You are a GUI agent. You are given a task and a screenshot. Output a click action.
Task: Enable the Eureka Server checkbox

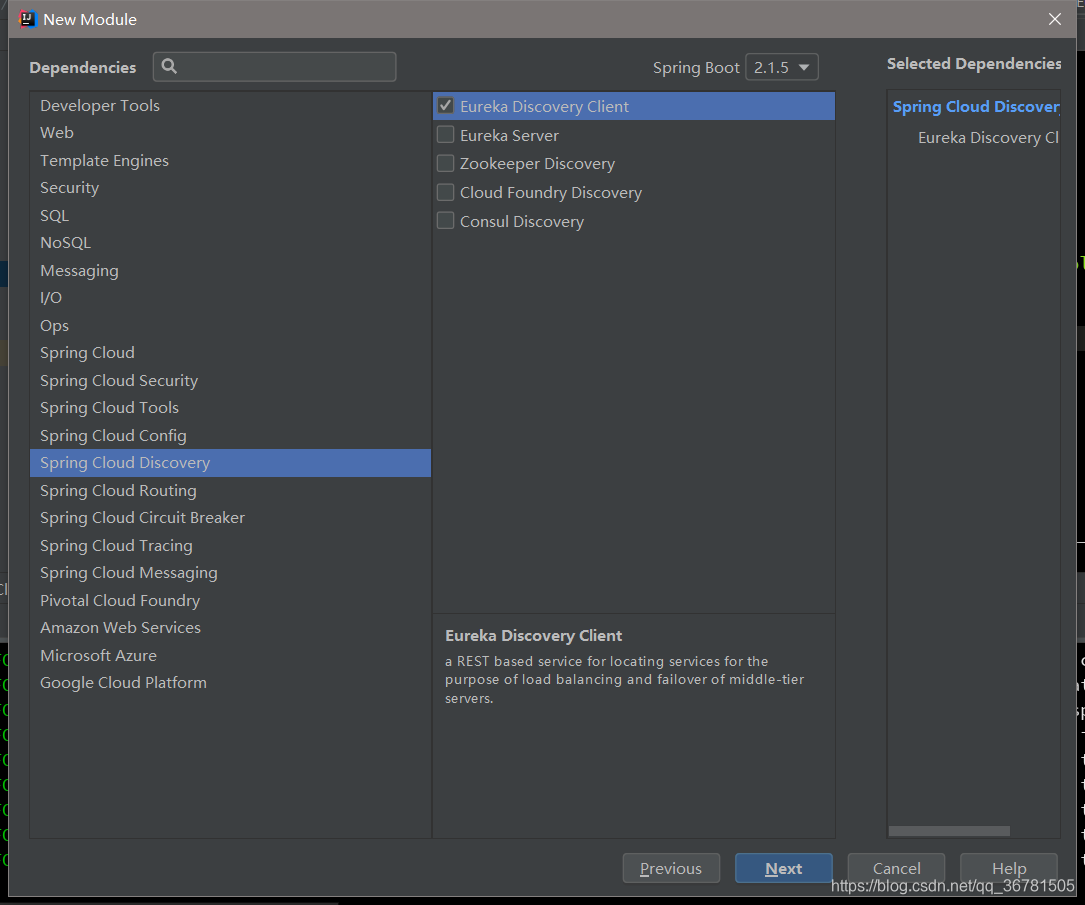coord(446,135)
